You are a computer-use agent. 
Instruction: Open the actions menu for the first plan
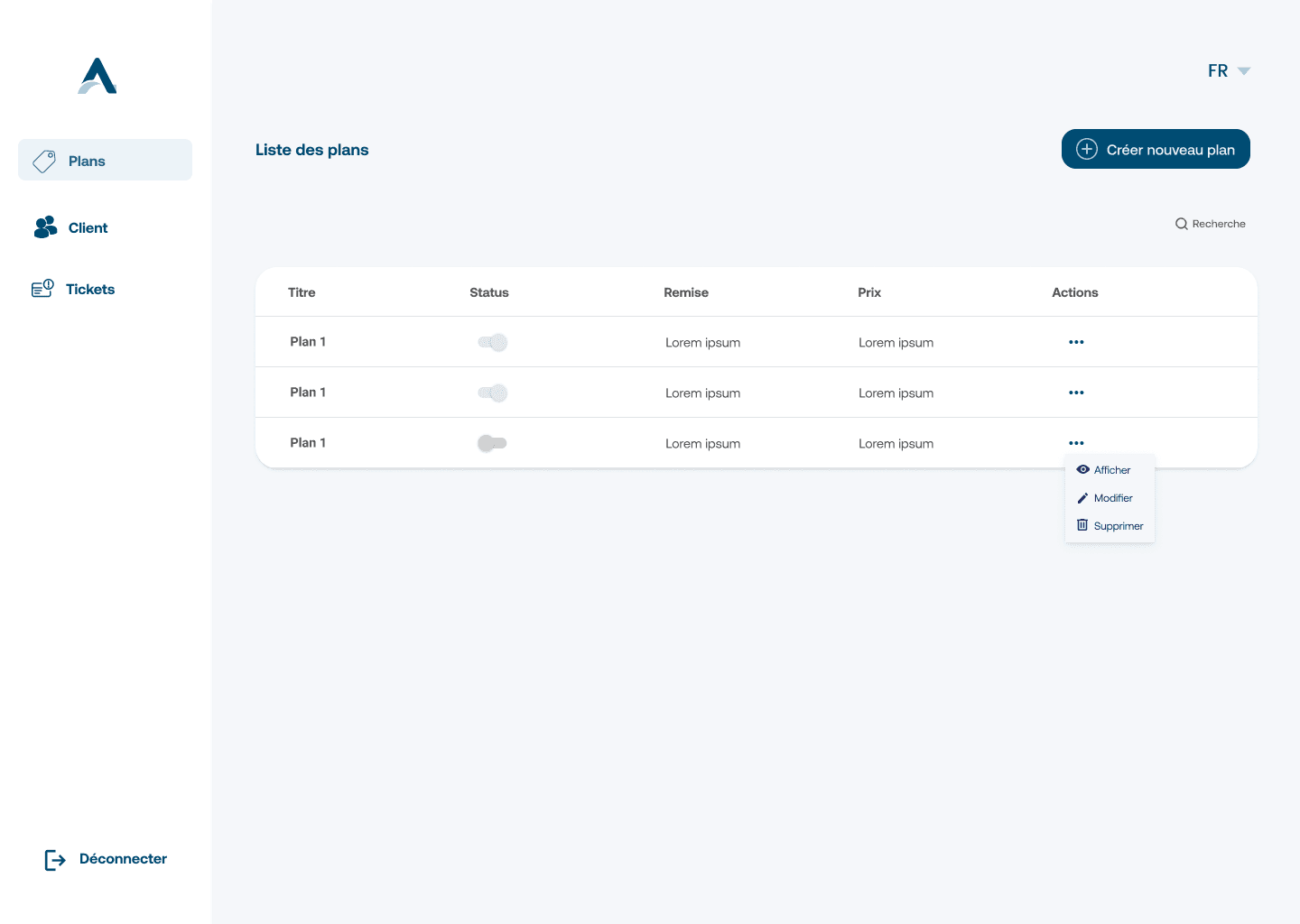pyautogui.click(x=1076, y=342)
